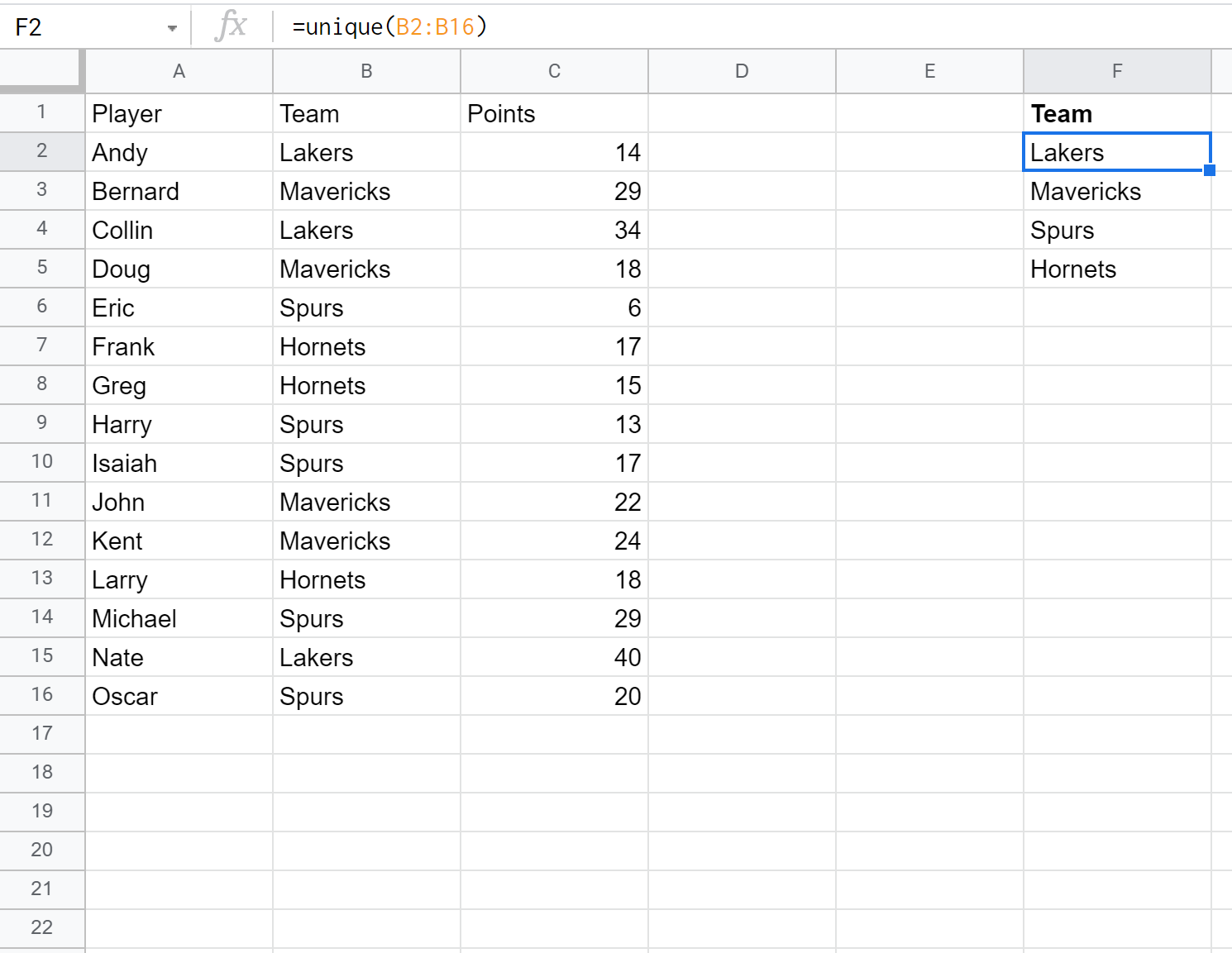Select the Hornets cell in column F
1232x953 pixels.
coord(1117,269)
